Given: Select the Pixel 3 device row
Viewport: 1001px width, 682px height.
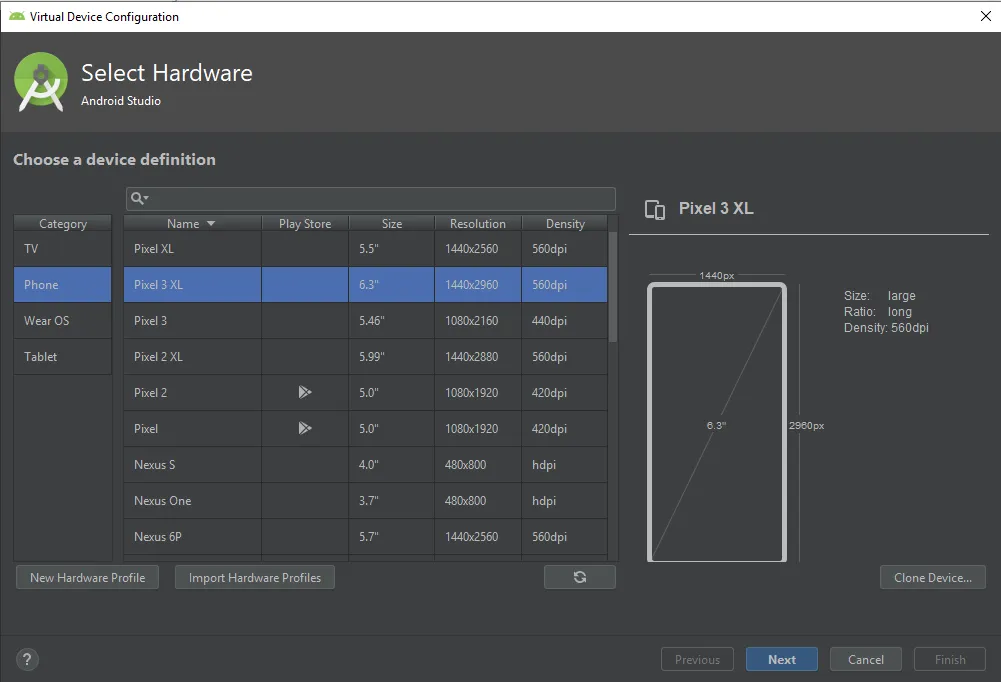Looking at the screenshot, I should pos(365,321).
